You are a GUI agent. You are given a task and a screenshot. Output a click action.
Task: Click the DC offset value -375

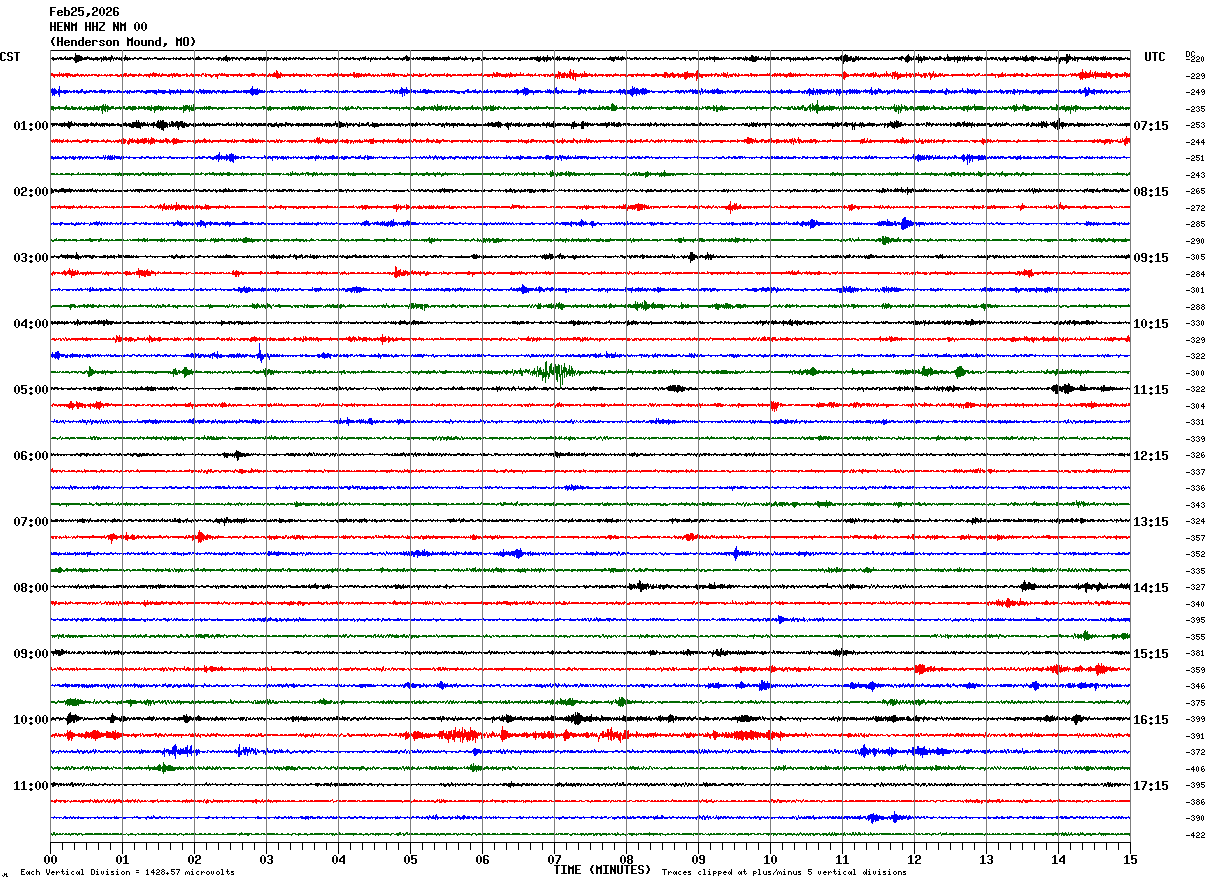pos(1195,703)
